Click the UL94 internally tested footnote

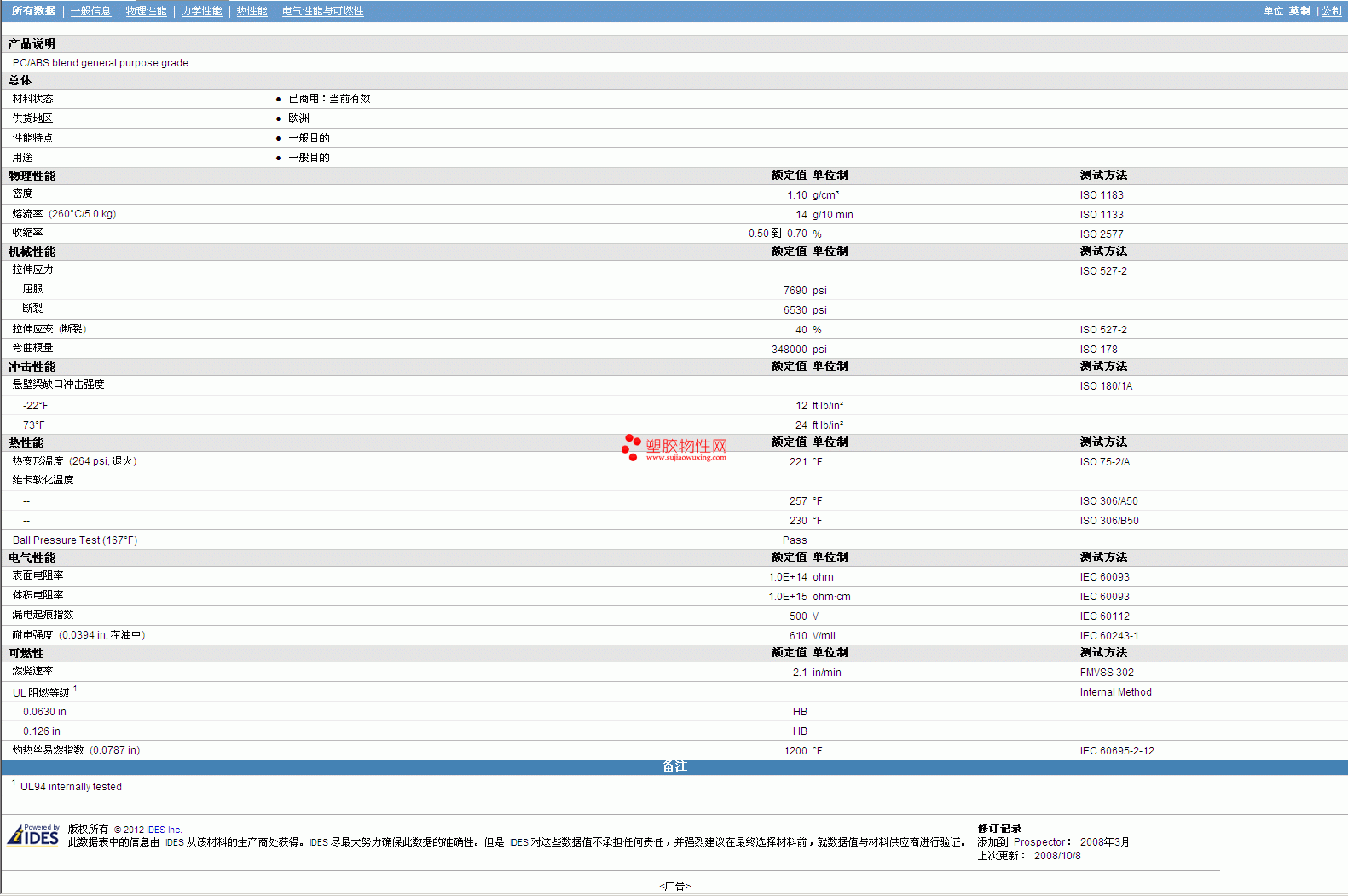71,787
